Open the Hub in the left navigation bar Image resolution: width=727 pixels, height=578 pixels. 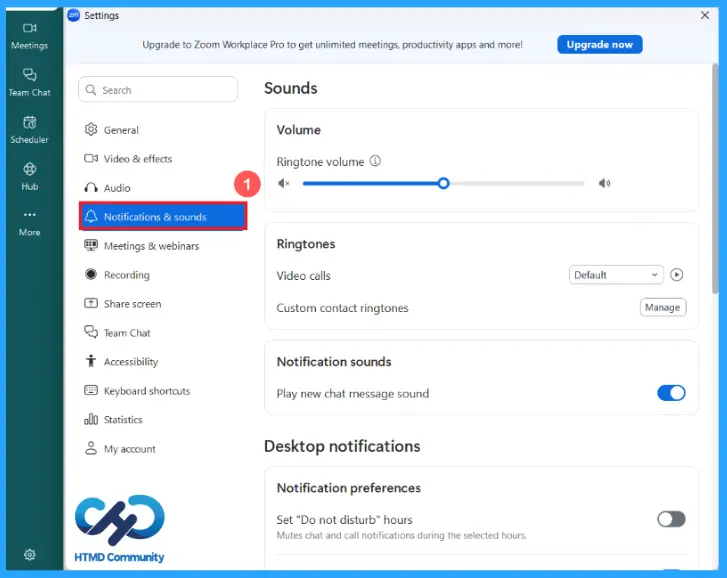tap(29, 177)
